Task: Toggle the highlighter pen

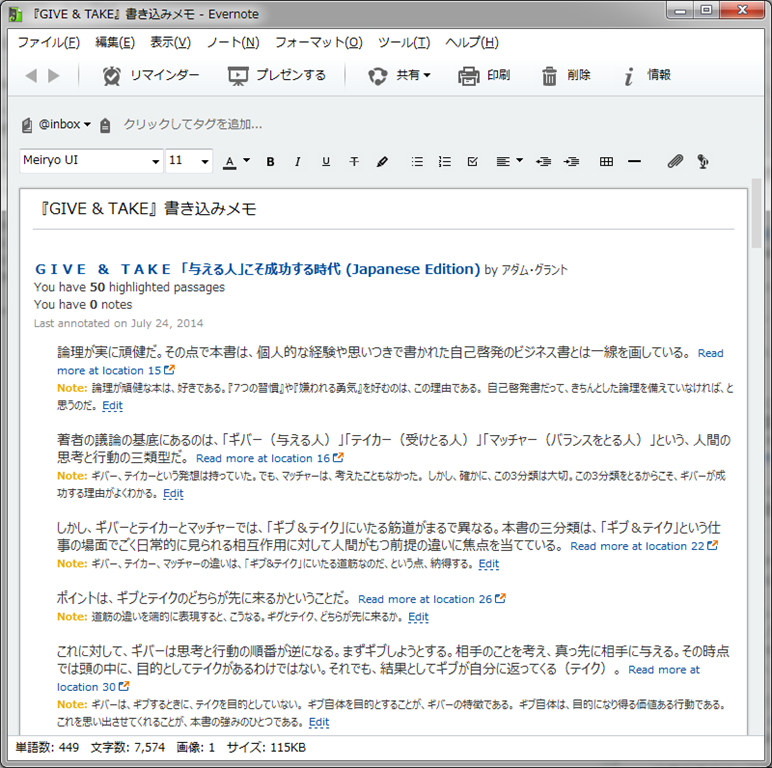Action: pos(382,161)
